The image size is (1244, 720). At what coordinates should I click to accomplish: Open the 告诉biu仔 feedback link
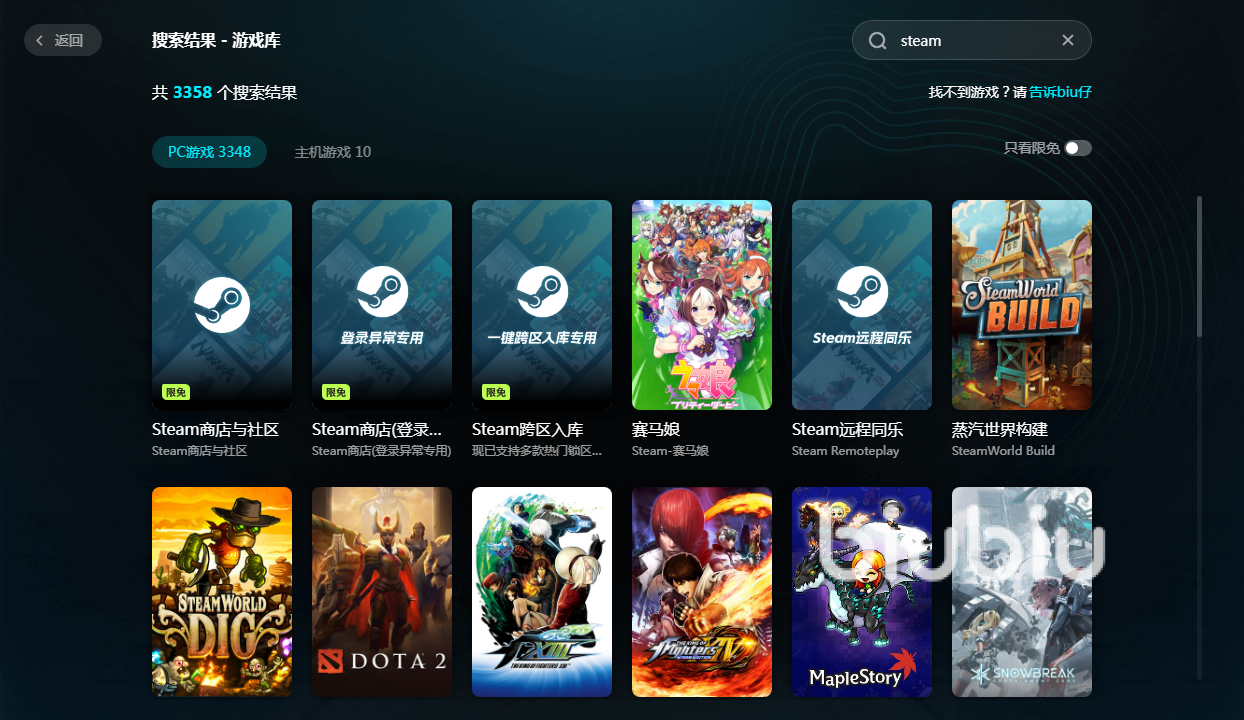[x=1060, y=92]
